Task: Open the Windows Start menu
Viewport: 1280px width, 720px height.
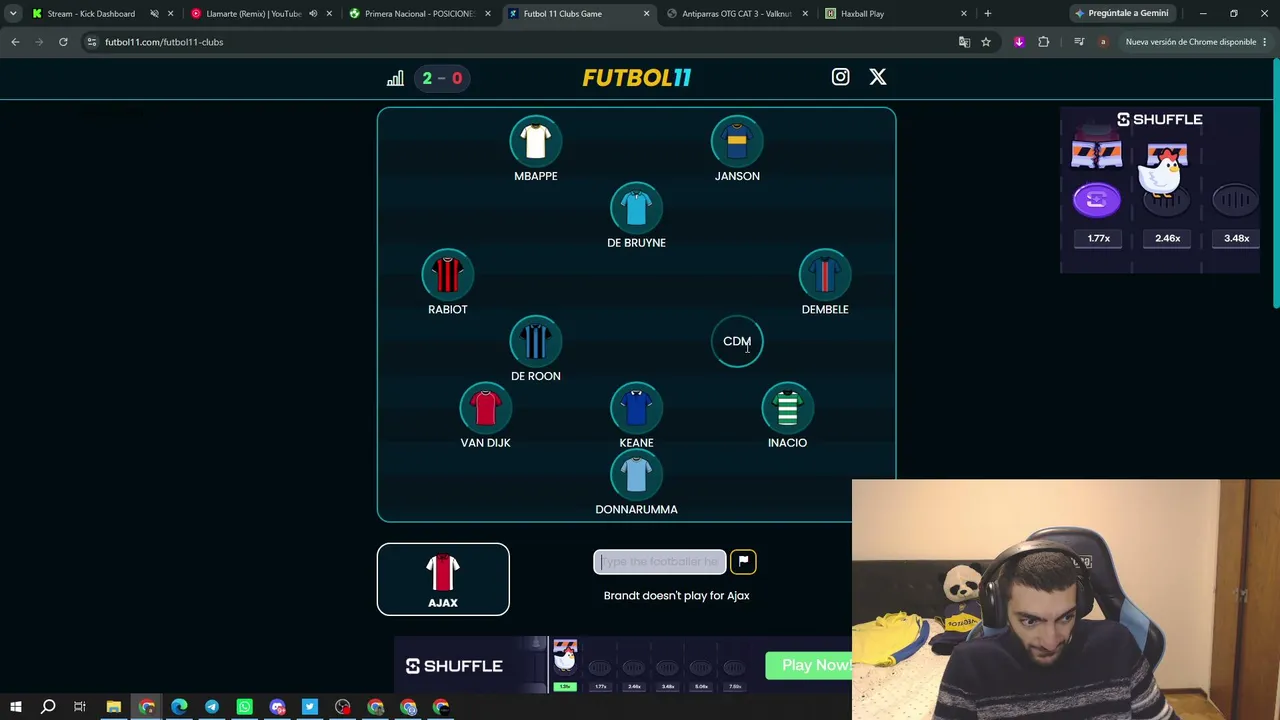Action: (15, 707)
